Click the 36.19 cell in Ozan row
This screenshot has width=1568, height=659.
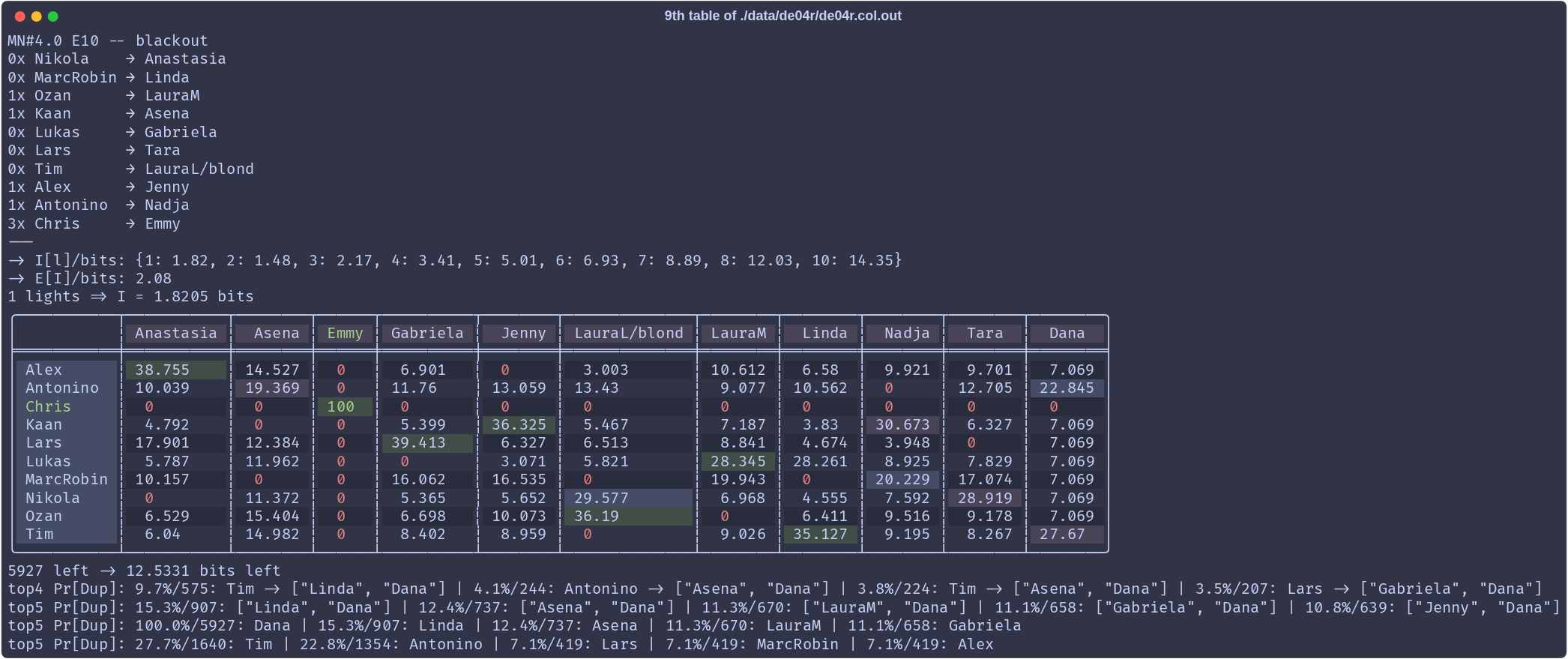pyautogui.click(x=629, y=516)
